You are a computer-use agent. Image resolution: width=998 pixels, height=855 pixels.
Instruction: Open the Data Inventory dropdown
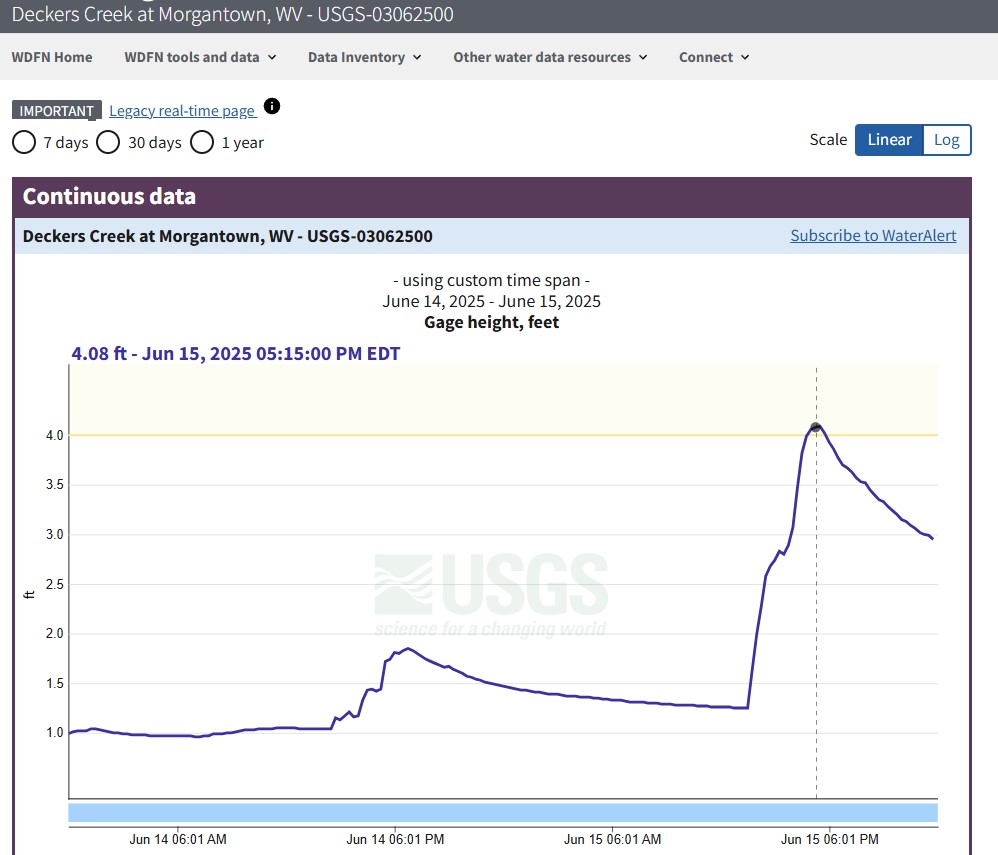364,57
